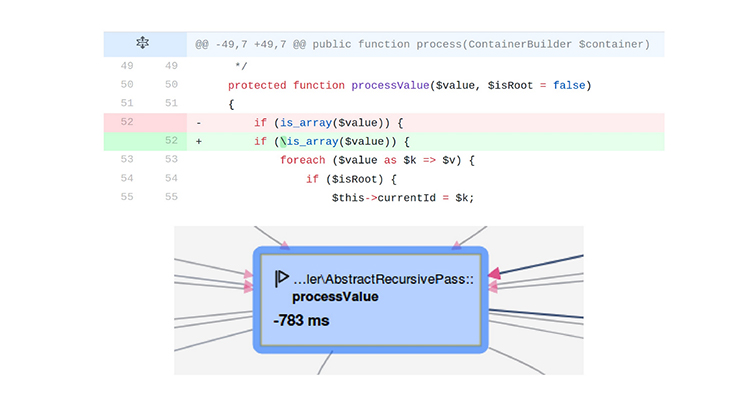The image size is (750, 396).
Task: Select new line number 50
Action: (171, 85)
